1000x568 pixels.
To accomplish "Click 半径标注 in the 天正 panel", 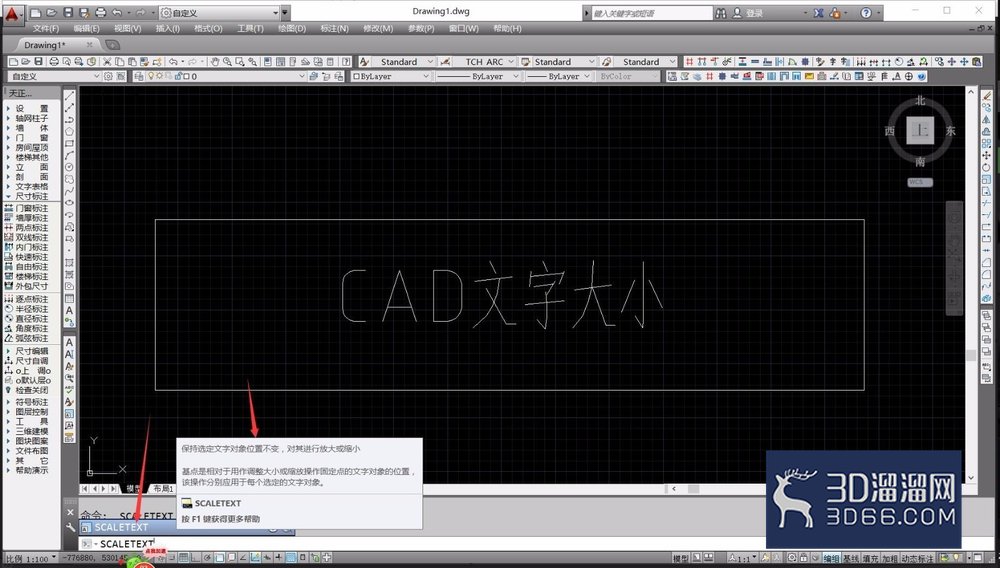I will (31, 309).
